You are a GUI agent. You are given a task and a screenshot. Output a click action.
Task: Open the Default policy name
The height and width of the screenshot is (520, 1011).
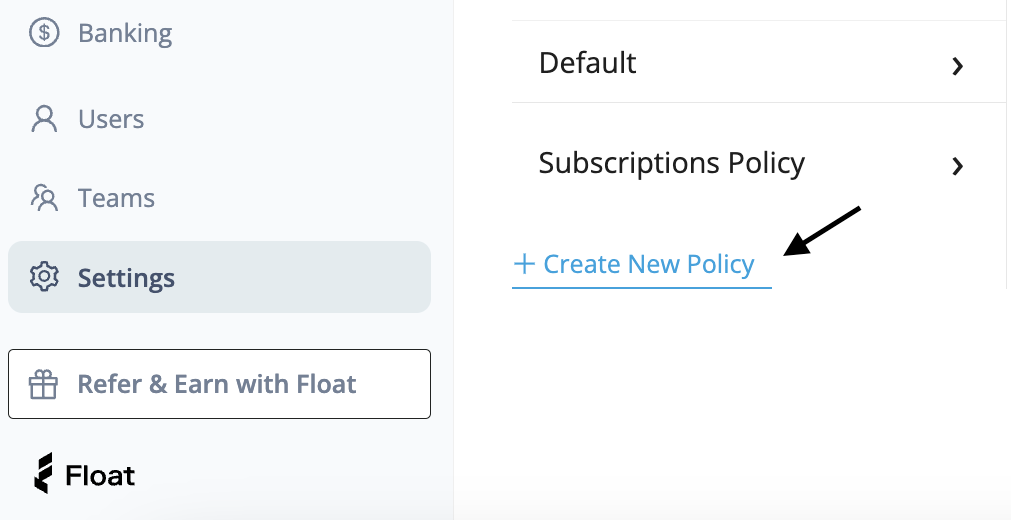click(x=587, y=63)
